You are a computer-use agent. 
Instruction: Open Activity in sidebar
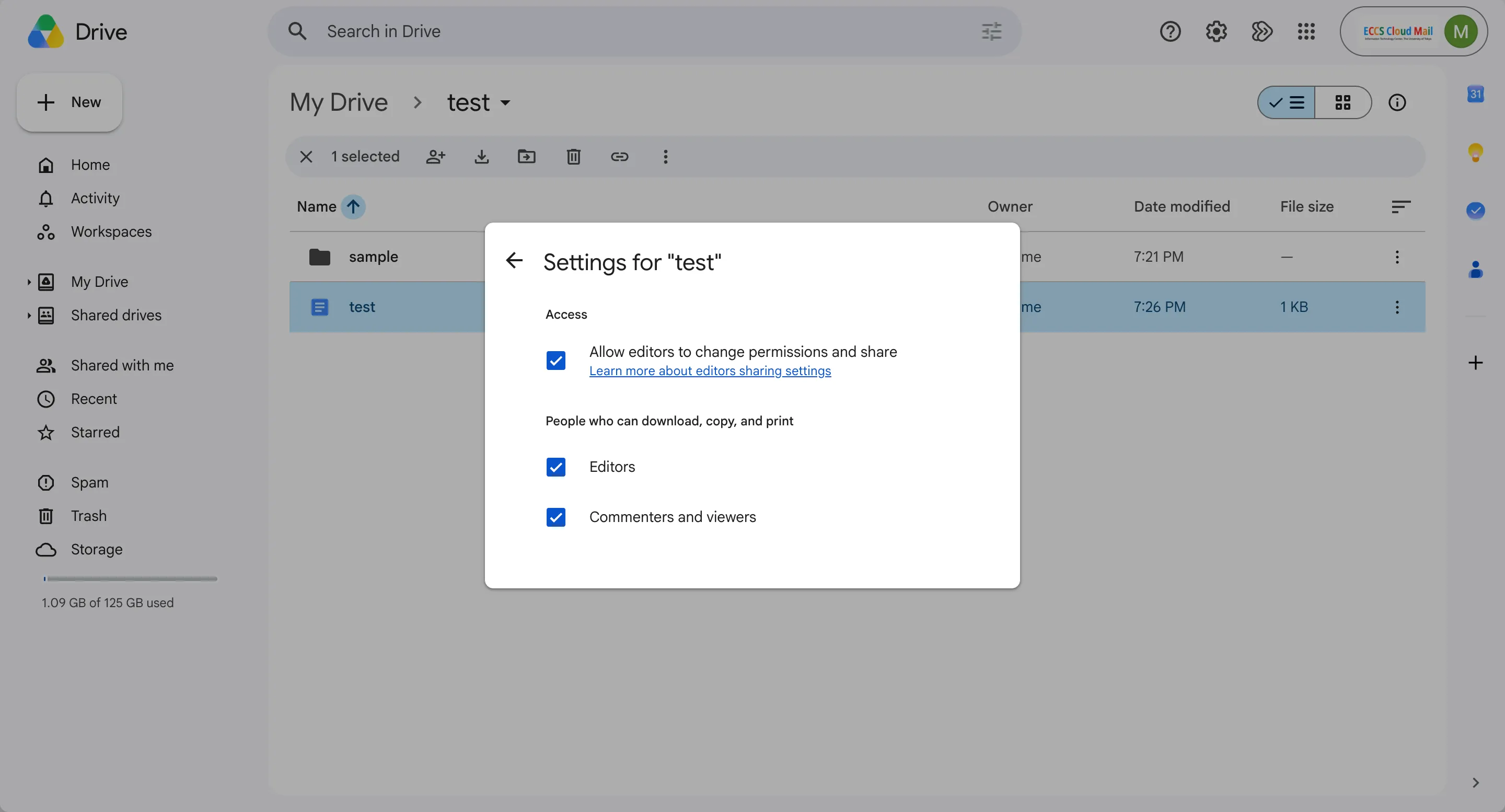tap(95, 198)
